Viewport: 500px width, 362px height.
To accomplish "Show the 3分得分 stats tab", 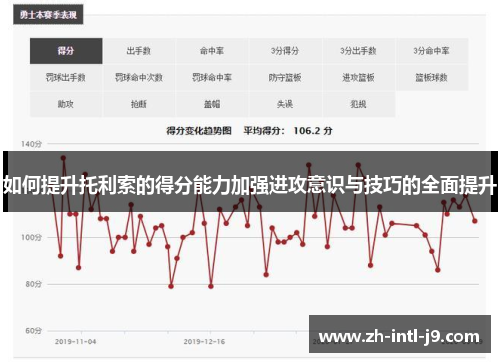I will coord(285,51).
